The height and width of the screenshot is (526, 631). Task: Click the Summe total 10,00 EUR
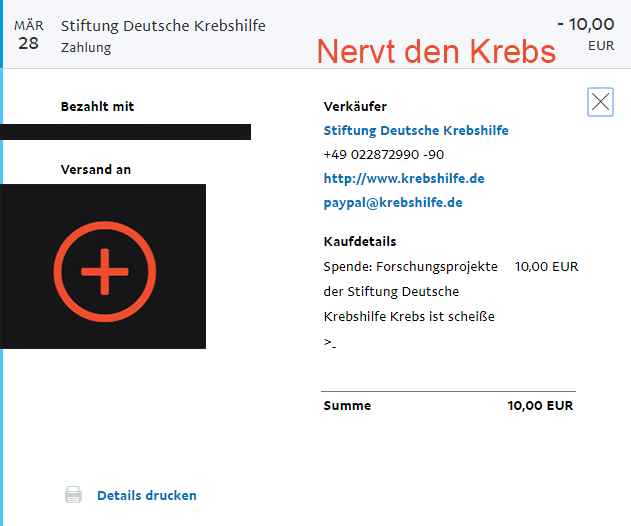pos(540,405)
